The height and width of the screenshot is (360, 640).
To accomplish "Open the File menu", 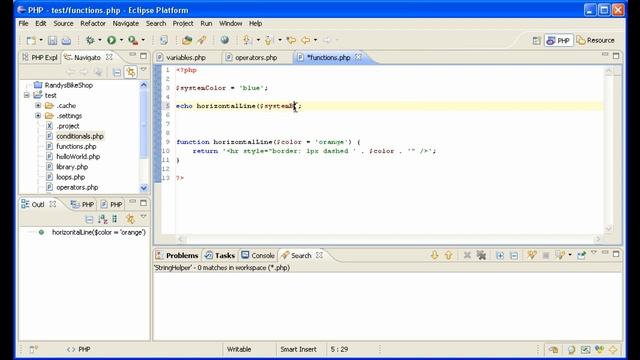I will (x=23, y=23).
